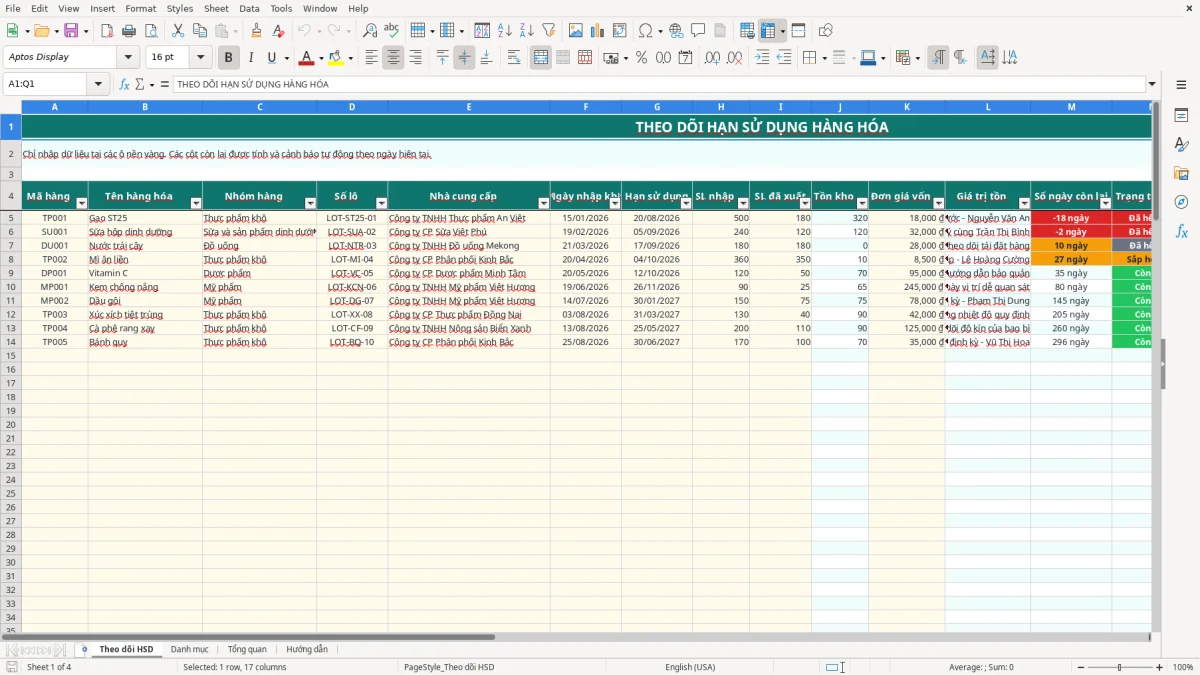This screenshot has height=675, width=1200.
Task: Insert a special character via Omega icon
Action: tap(645, 31)
